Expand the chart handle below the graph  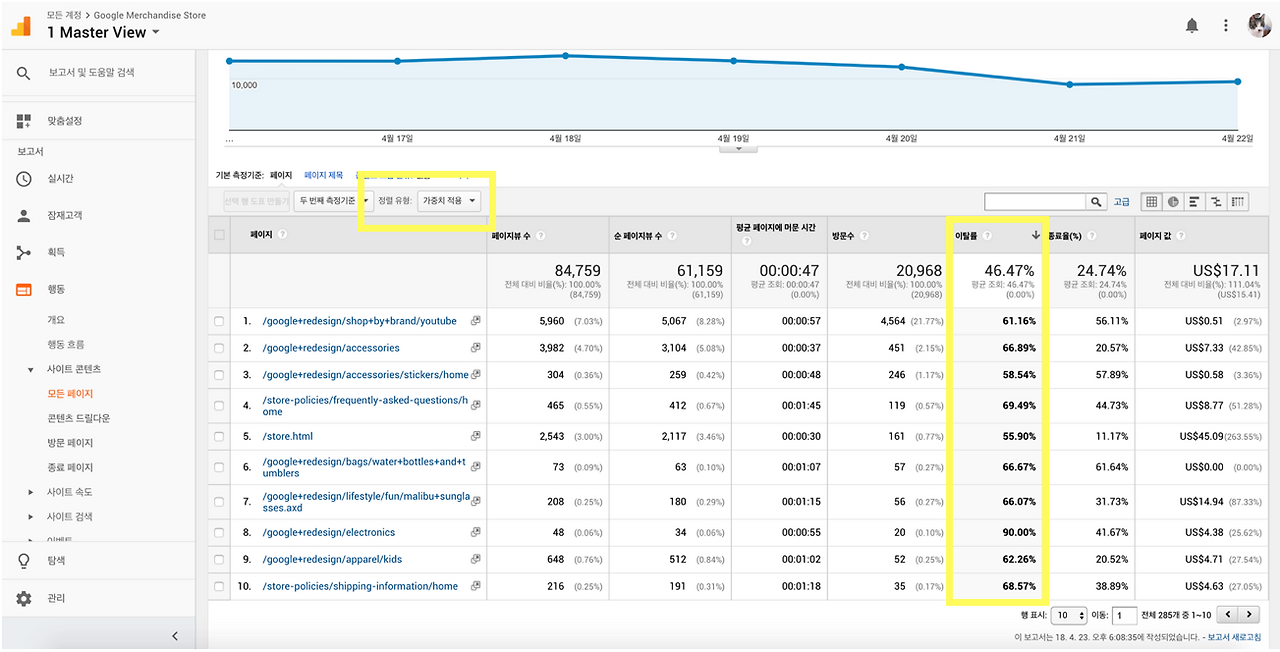tap(739, 149)
